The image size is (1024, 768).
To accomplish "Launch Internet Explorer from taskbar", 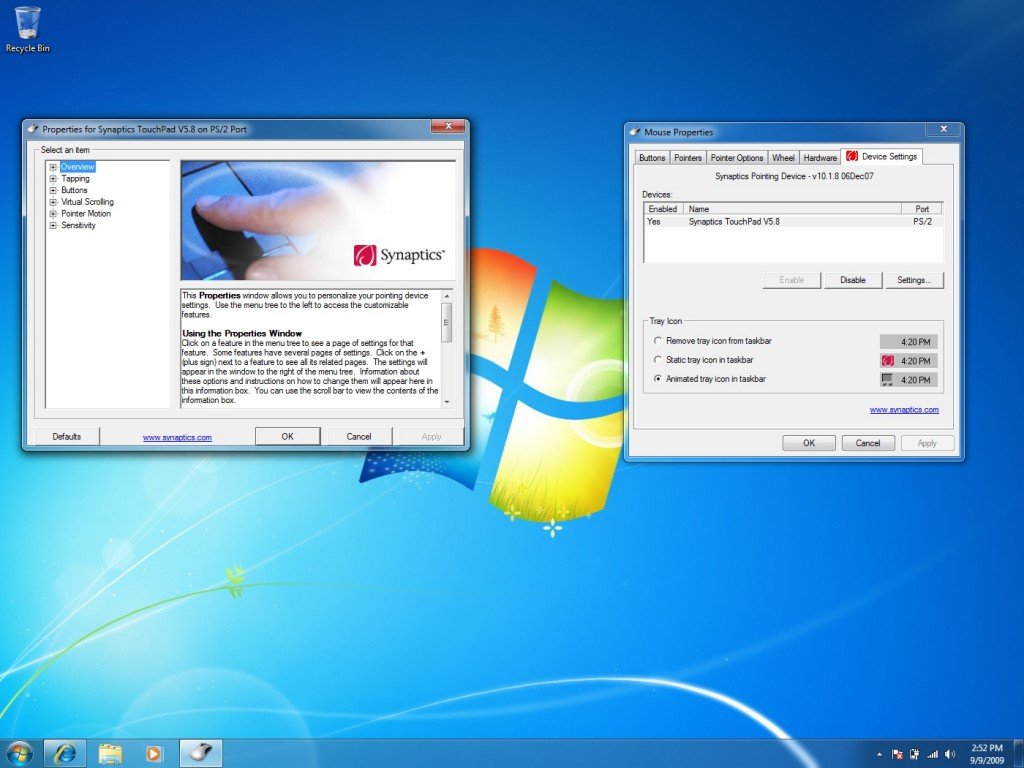I will click(x=65, y=753).
